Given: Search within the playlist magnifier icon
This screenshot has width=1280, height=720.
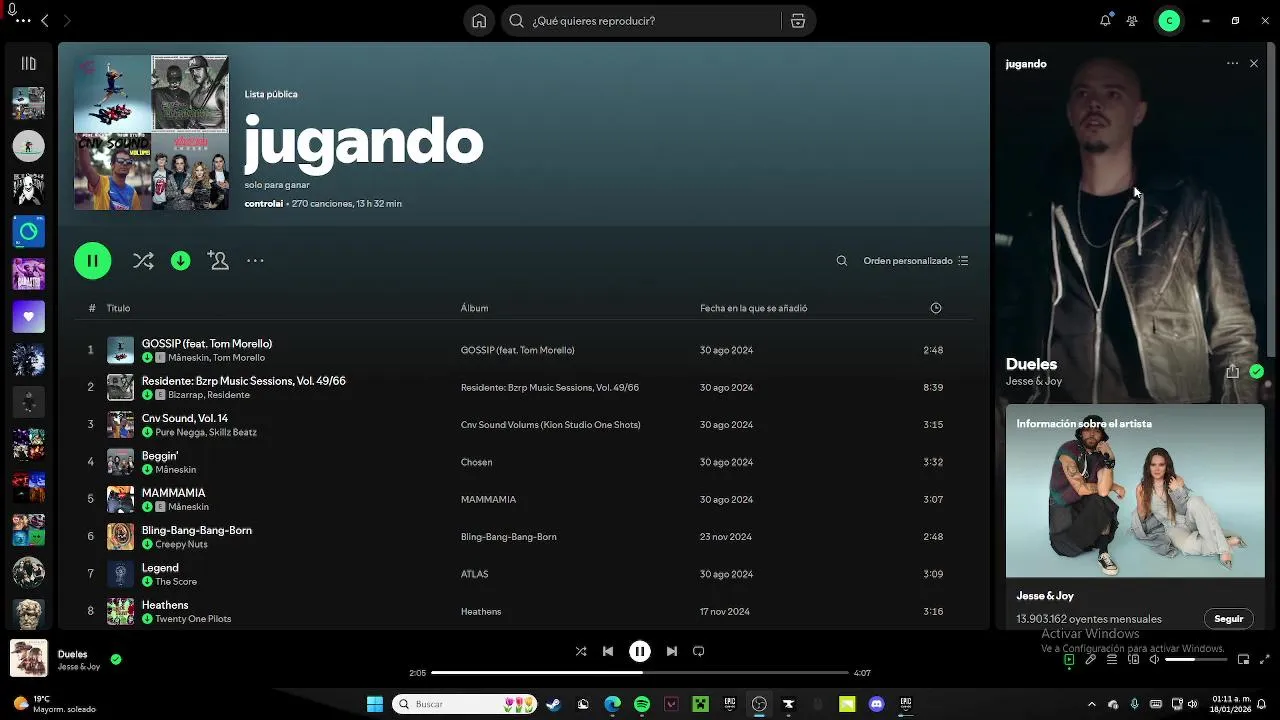Looking at the screenshot, I should tap(842, 261).
